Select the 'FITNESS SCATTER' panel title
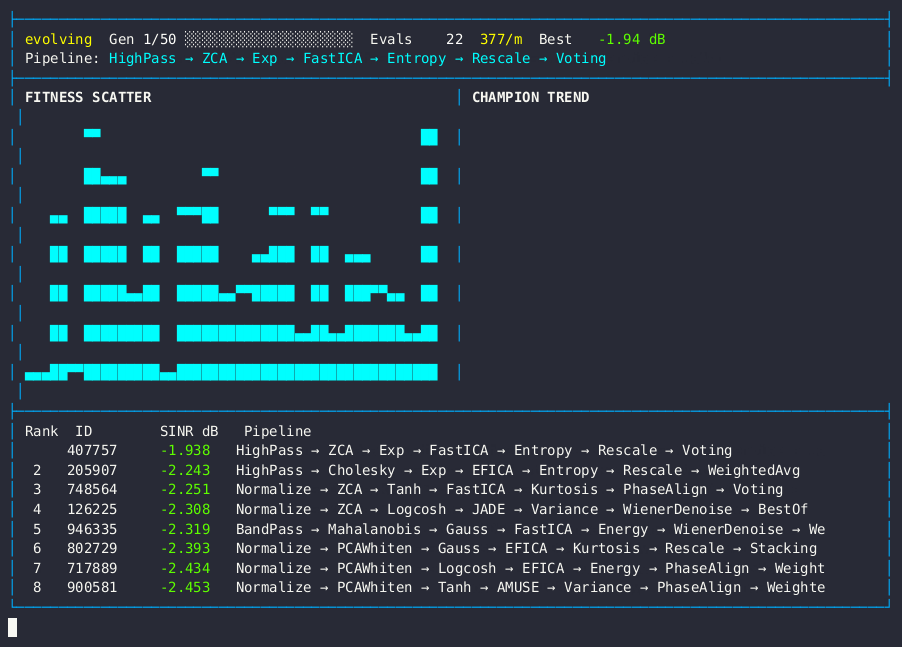This screenshot has width=902, height=647. click(88, 97)
